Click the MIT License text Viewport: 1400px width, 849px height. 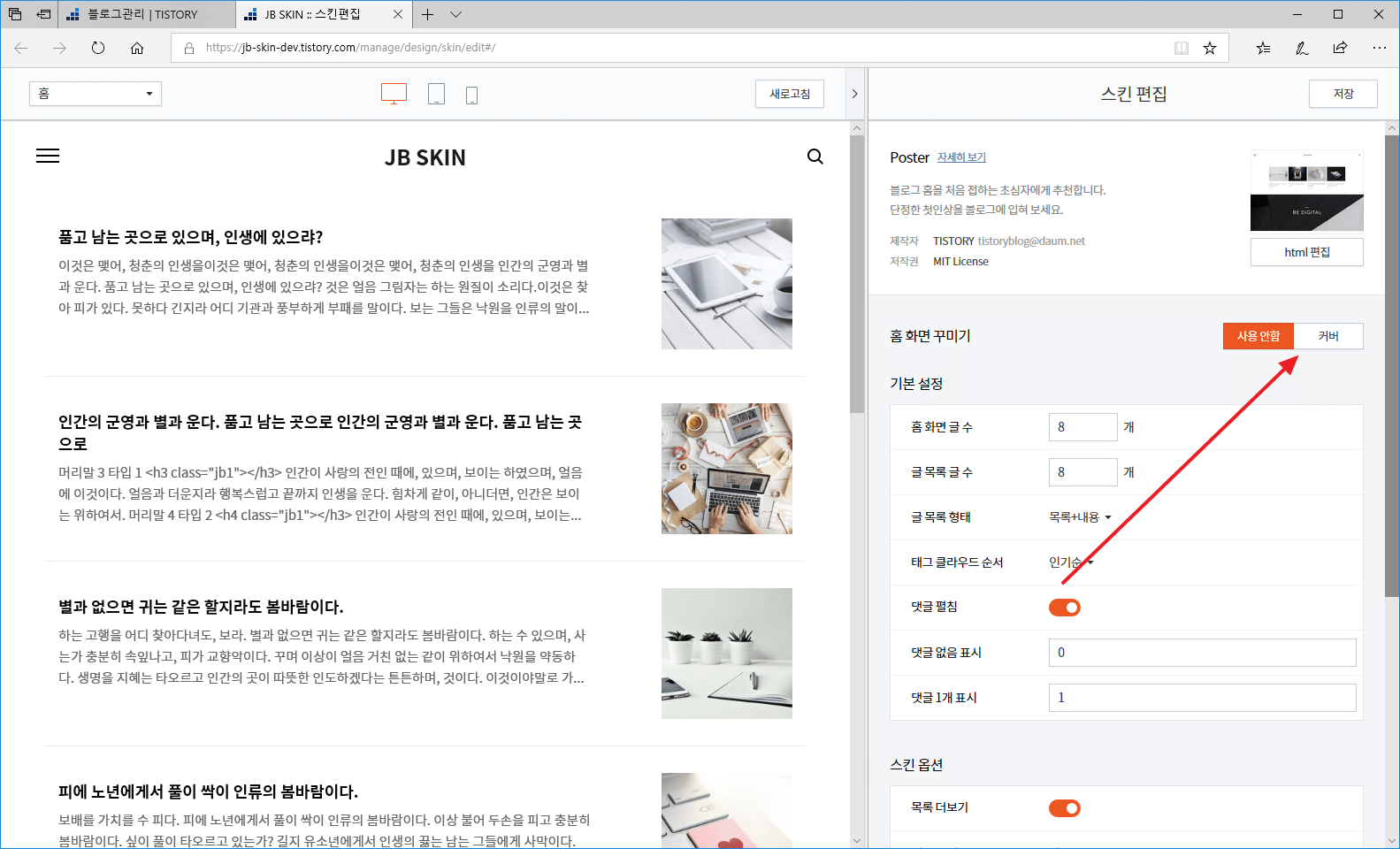[x=960, y=262]
